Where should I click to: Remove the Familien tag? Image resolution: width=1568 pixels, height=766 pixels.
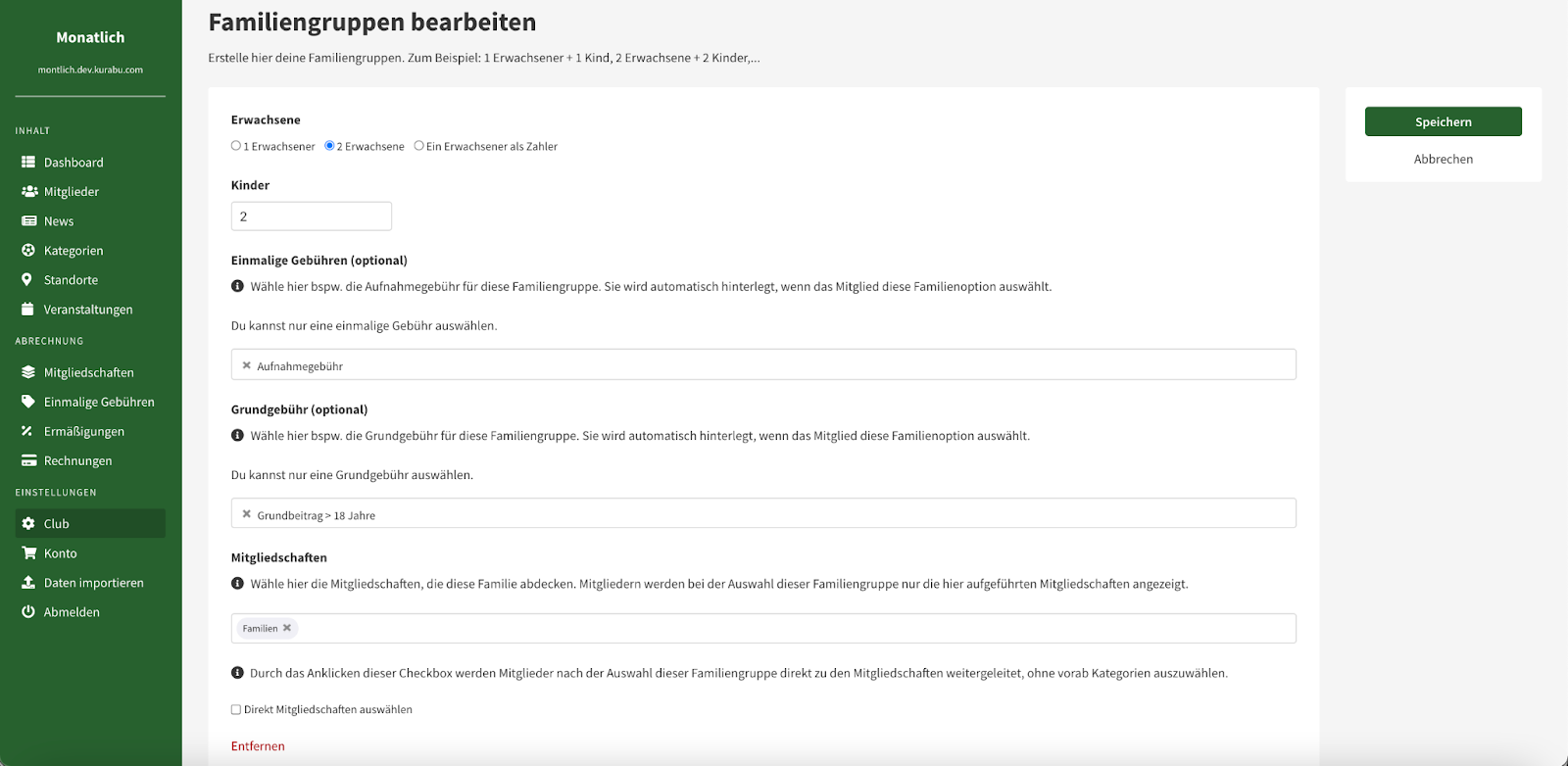click(x=287, y=629)
